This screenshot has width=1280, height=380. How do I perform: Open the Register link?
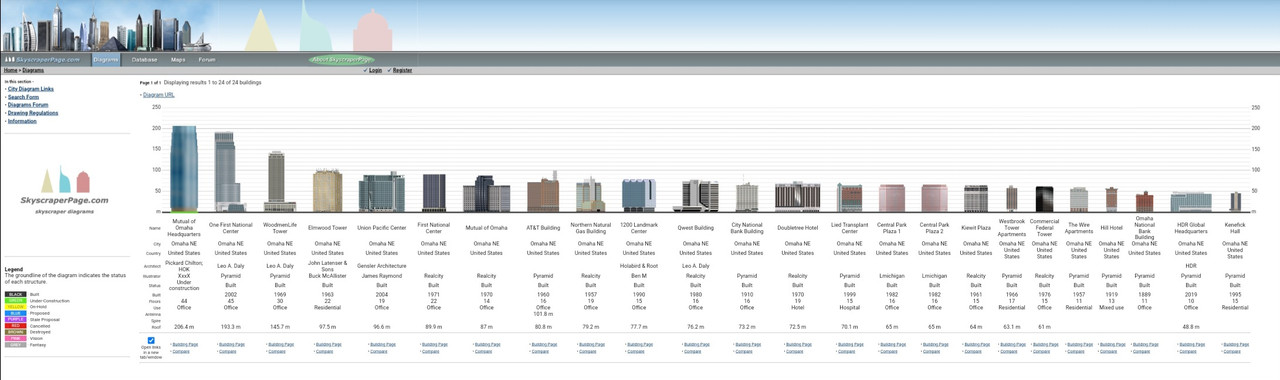click(402, 71)
